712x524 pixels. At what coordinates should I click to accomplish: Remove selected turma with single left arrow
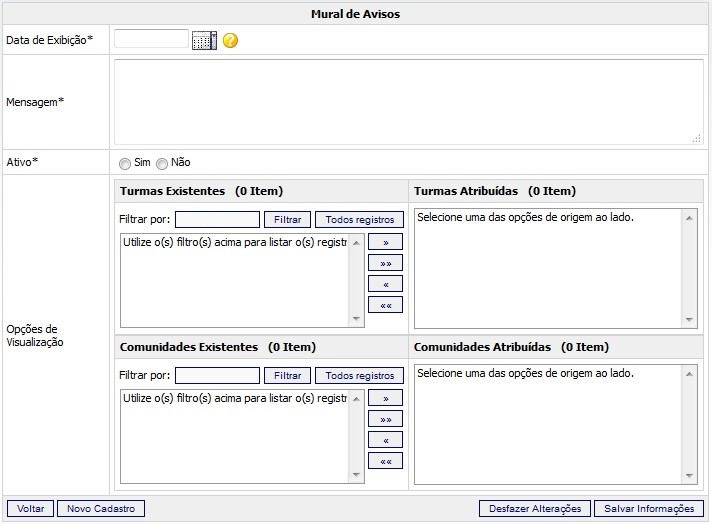coord(385,284)
